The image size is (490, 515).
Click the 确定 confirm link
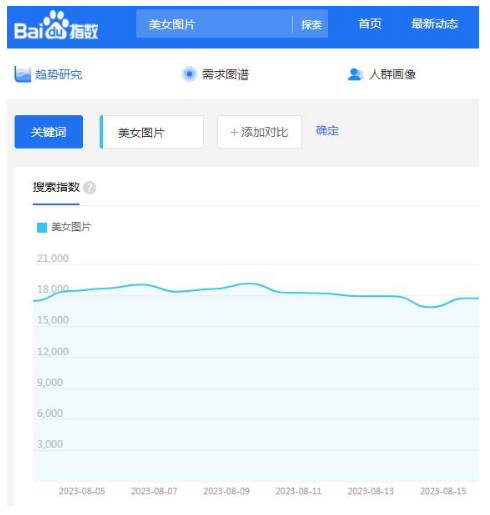(x=327, y=131)
